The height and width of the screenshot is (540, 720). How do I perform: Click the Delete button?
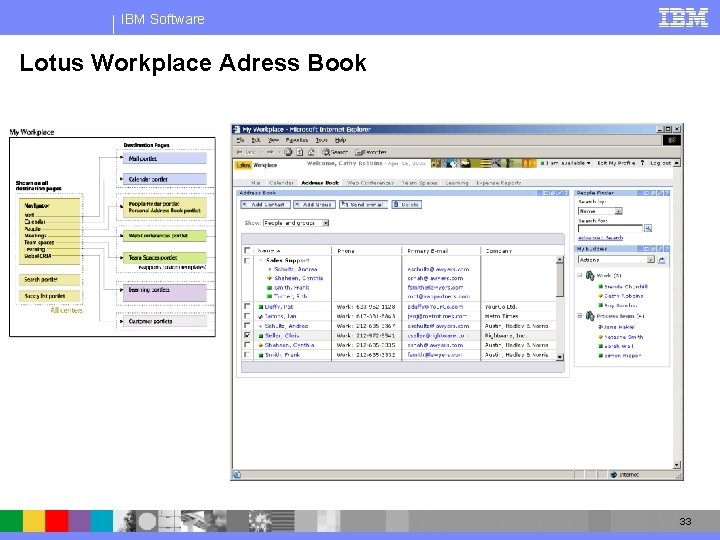tap(406, 204)
